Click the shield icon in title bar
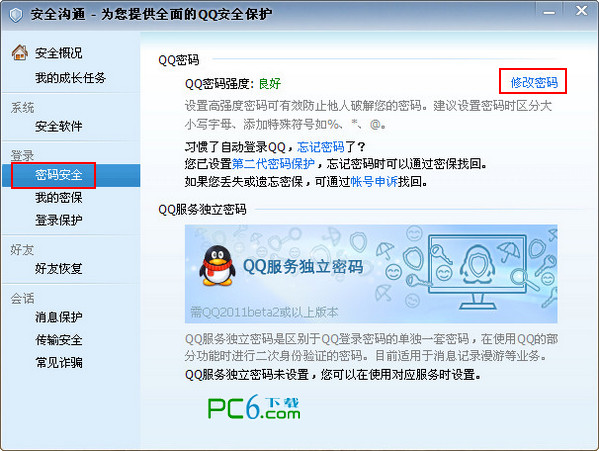The image size is (599, 451). pos(16,15)
